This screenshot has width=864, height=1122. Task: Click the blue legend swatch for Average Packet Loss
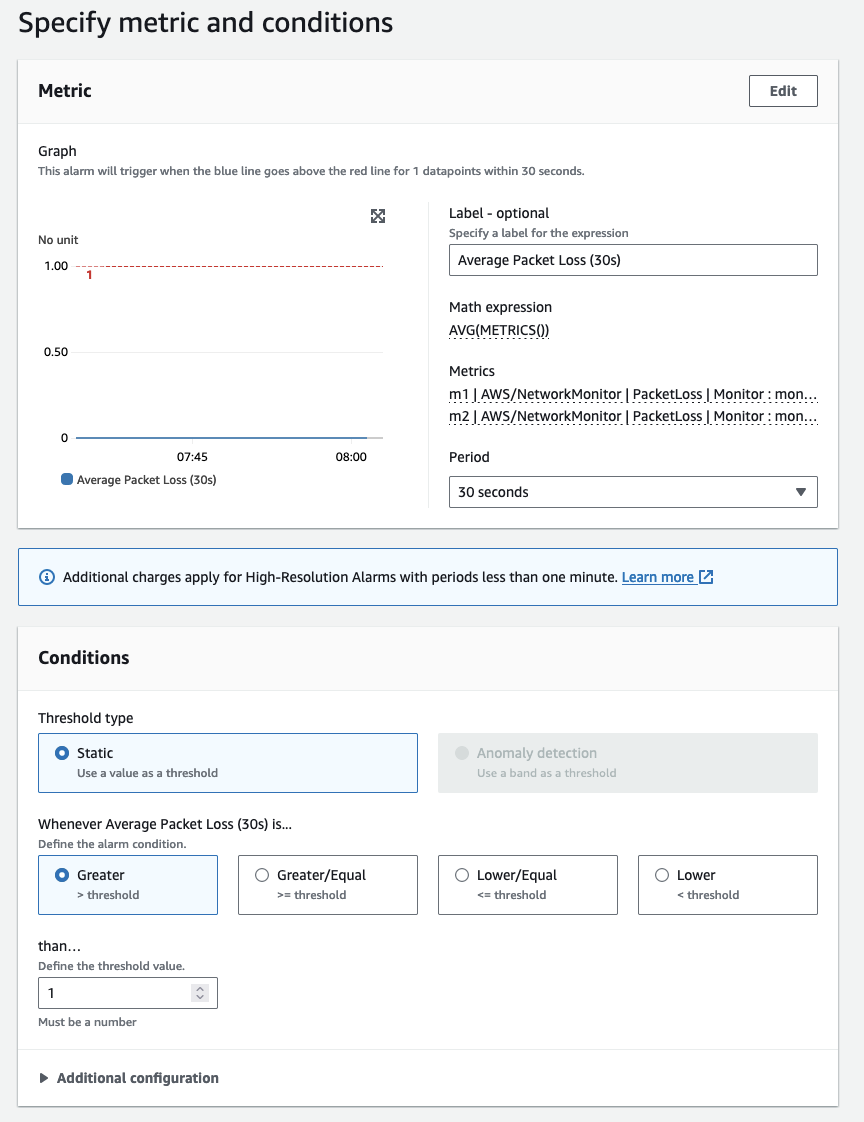(67, 480)
